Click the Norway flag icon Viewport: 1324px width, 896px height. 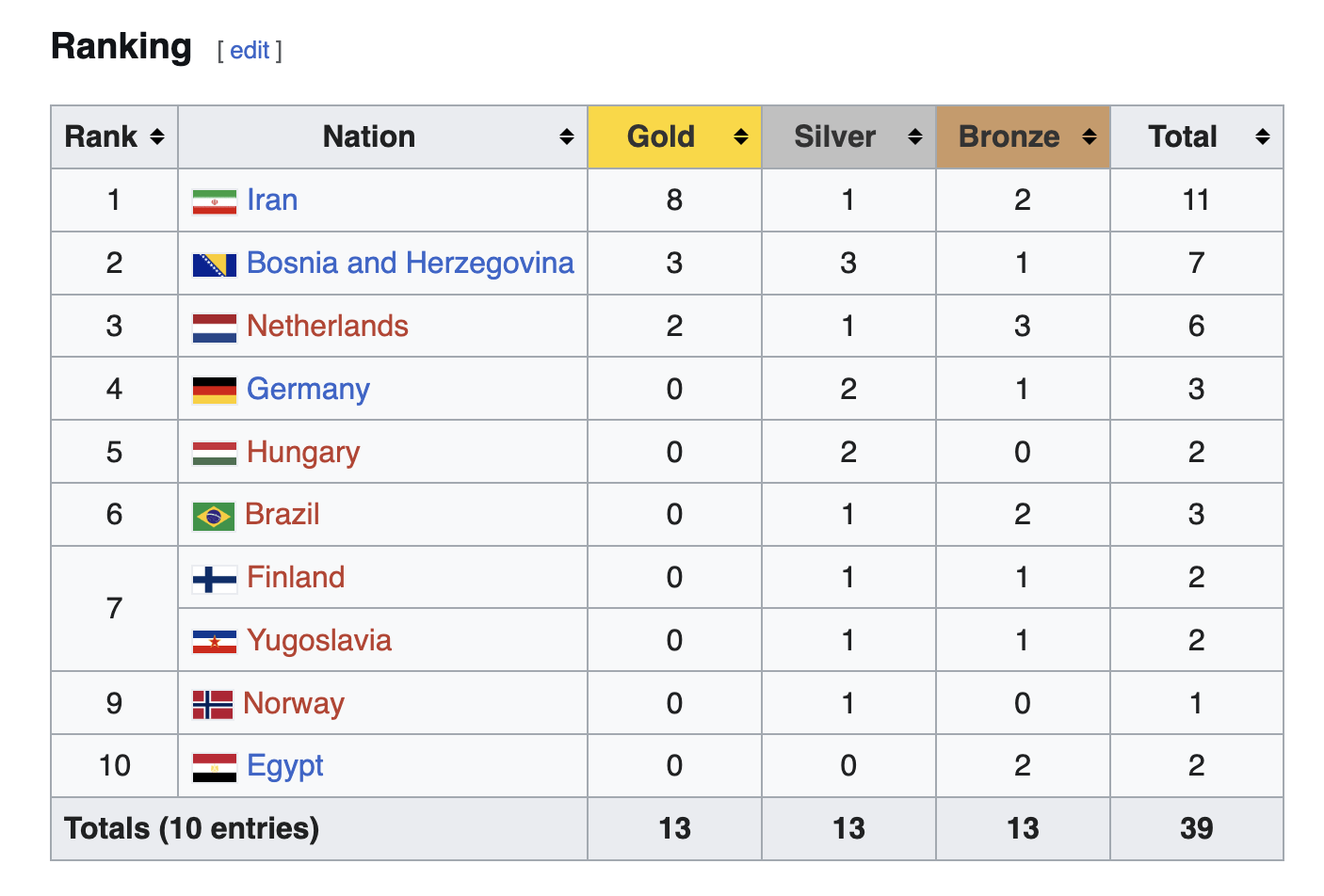(212, 704)
